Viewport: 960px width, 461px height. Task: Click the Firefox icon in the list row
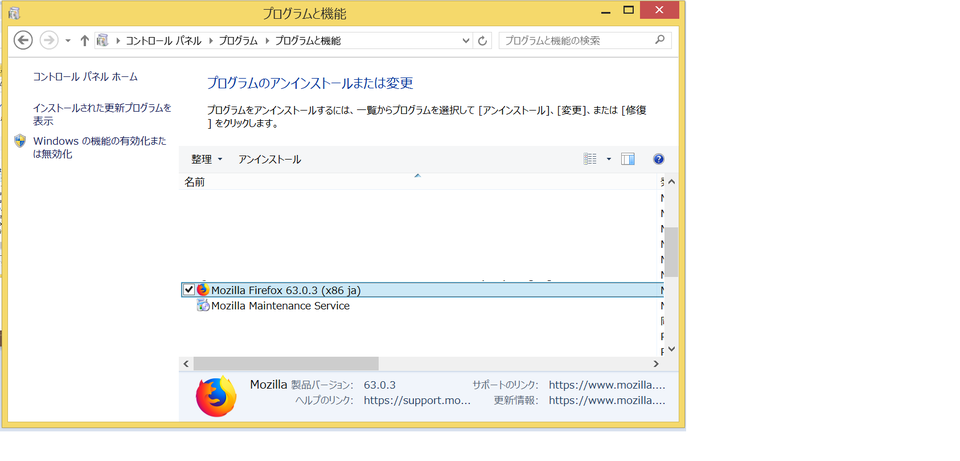(x=203, y=290)
